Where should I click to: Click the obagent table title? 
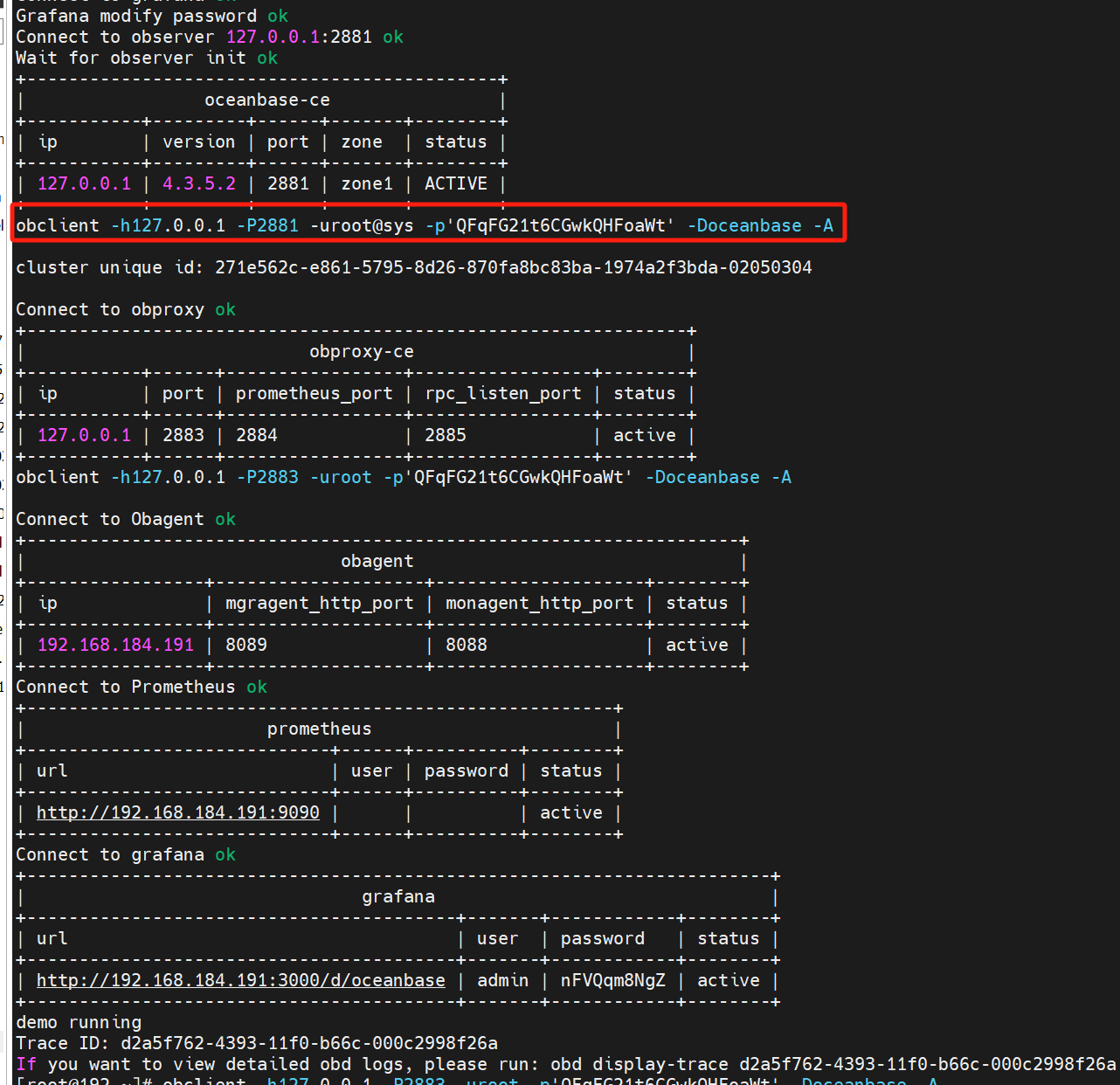point(377,561)
